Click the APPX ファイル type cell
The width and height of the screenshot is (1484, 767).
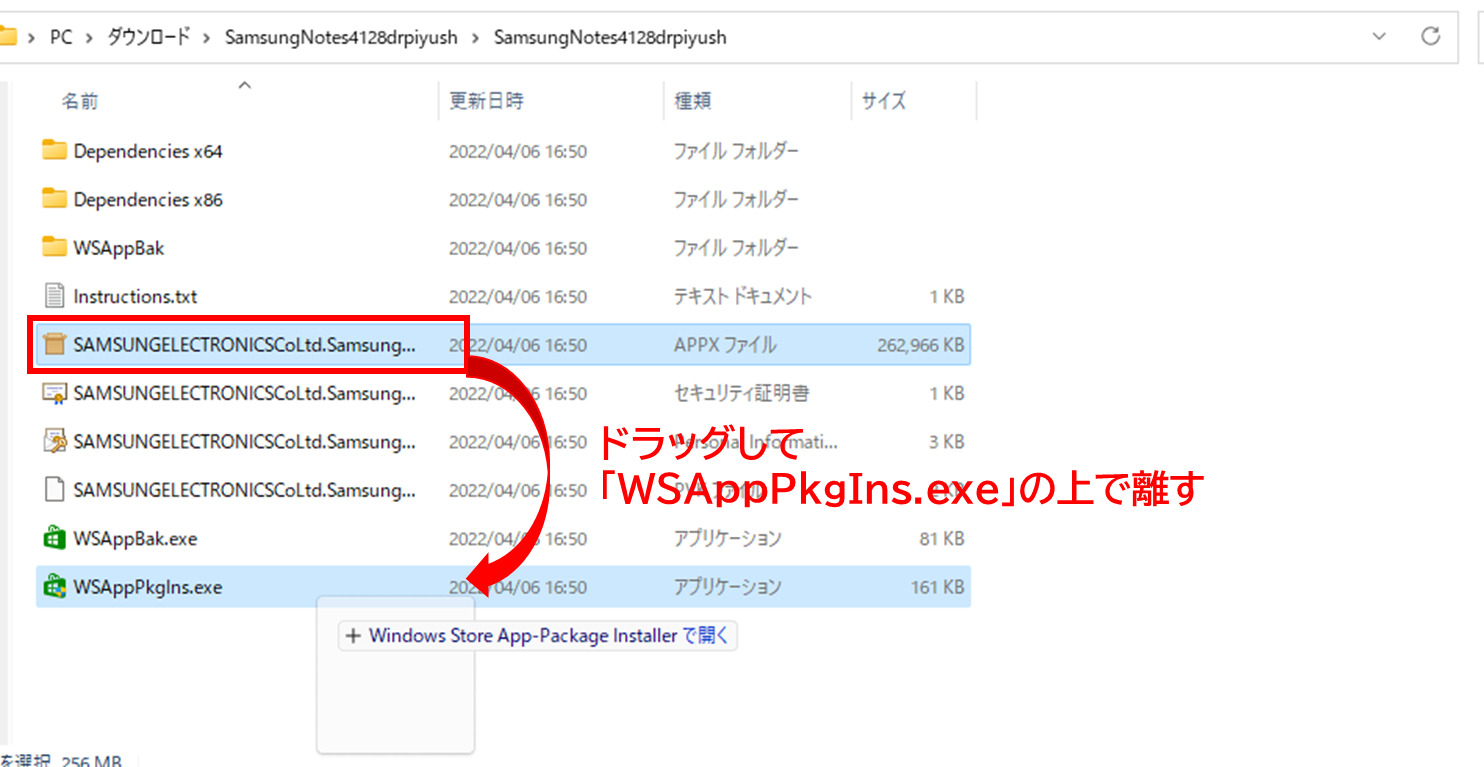725,345
